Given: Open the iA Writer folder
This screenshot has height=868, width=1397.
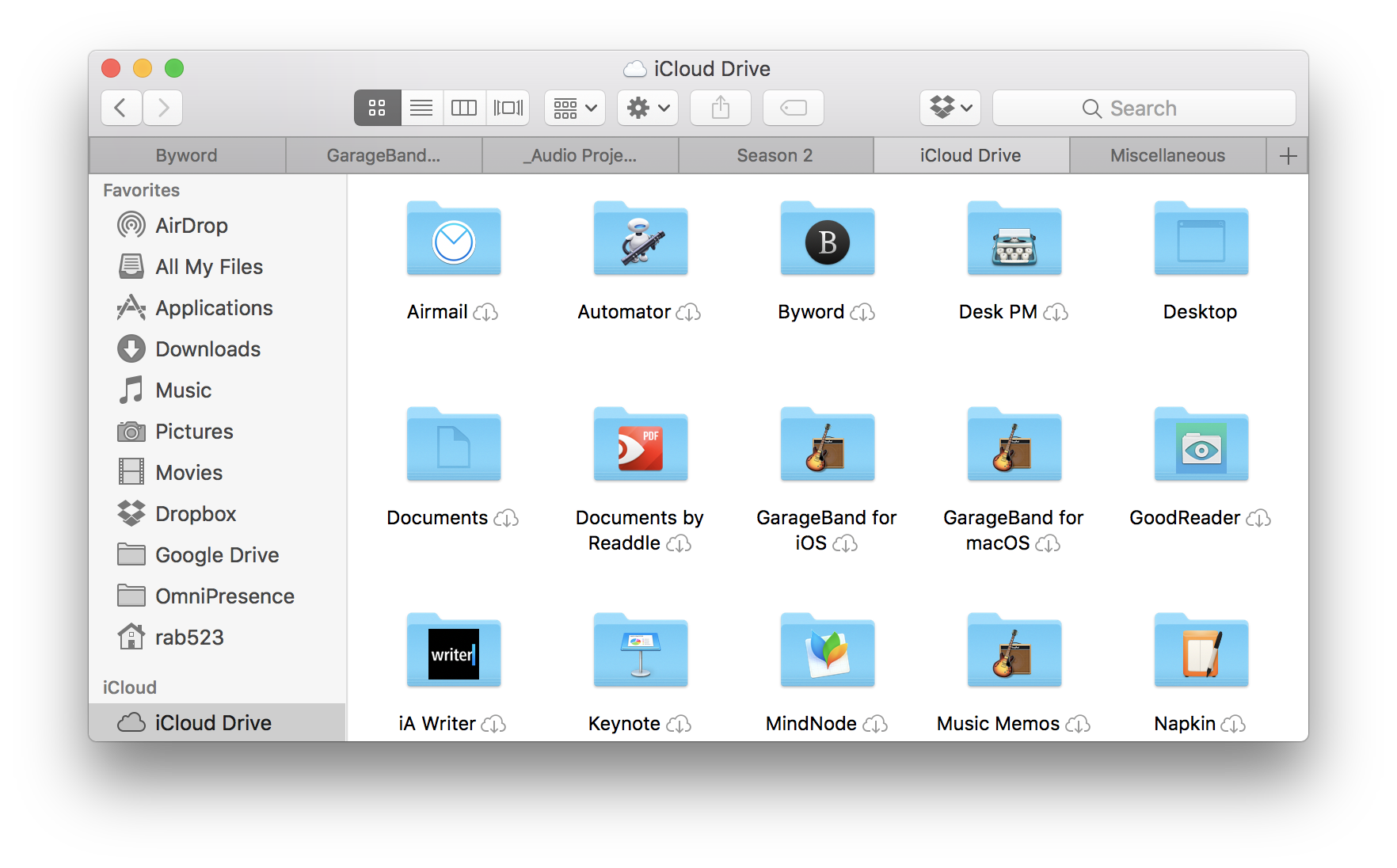Looking at the screenshot, I should pyautogui.click(x=454, y=651).
